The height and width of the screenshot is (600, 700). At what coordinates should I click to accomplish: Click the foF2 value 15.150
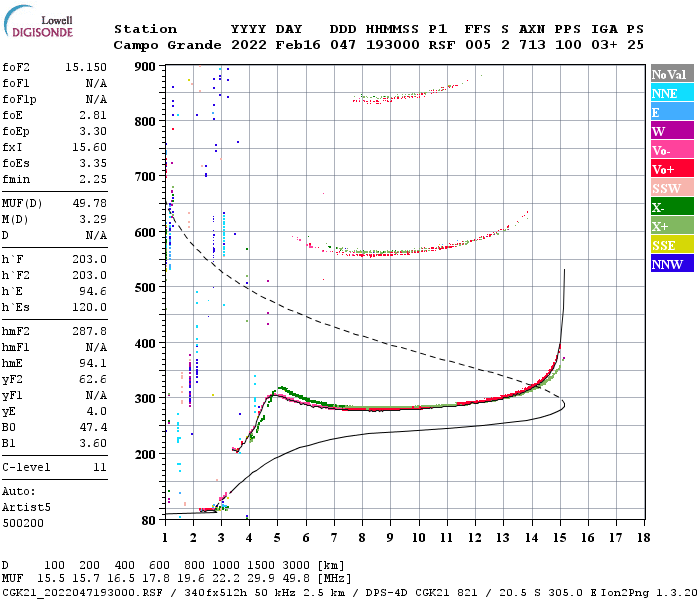[x=86, y=67]
